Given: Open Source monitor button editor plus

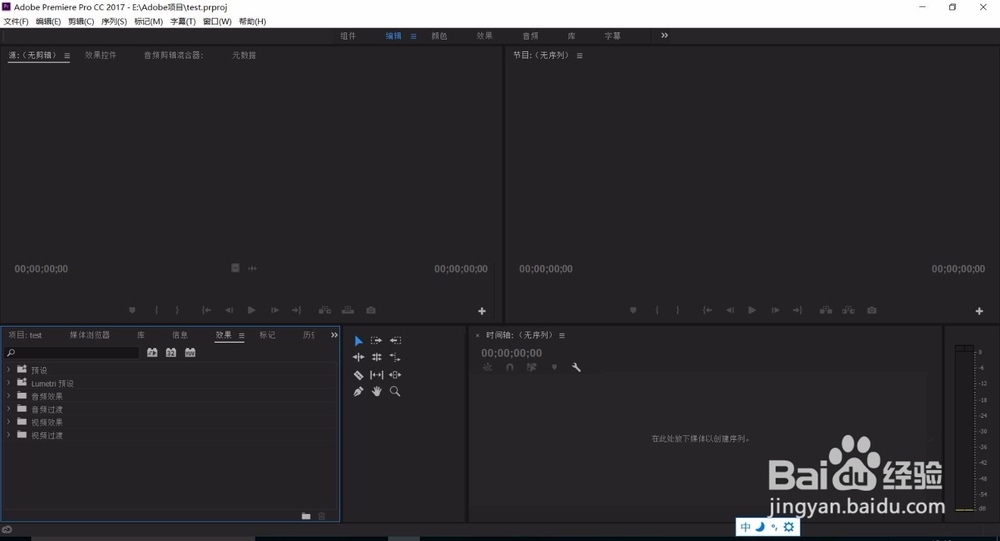Looking at the screenshot, I should pyautogui.click(x=482, y=311).
